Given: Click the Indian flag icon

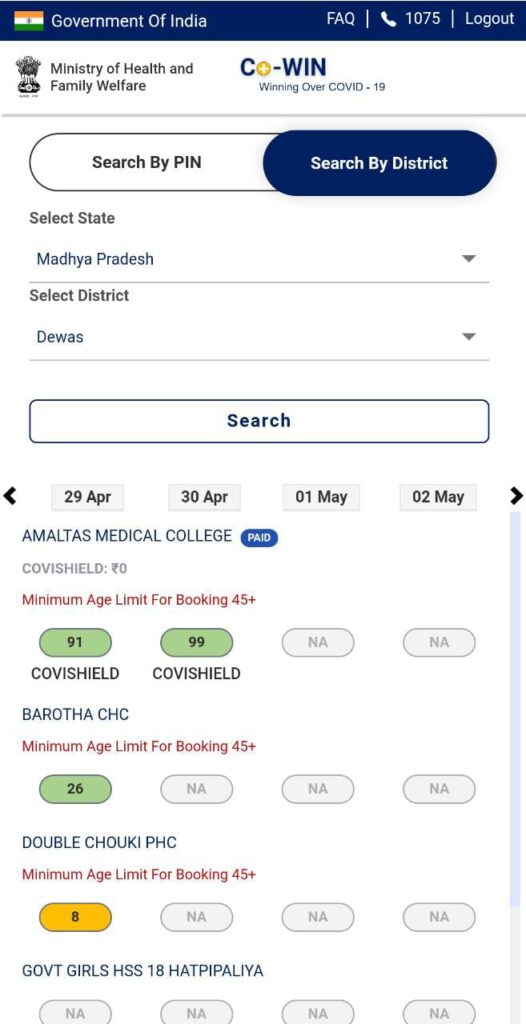Looking at the screenshot, I should [x=28, y=20].
